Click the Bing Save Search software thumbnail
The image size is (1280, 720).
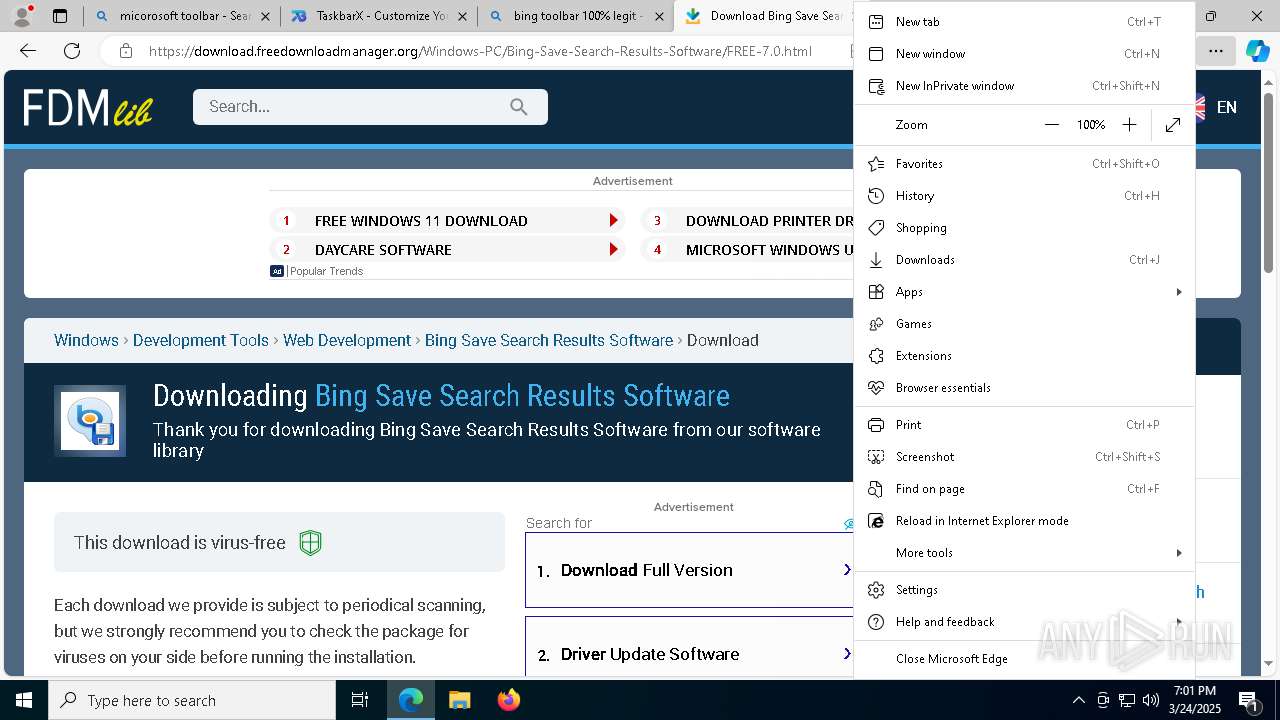[90, 421]
